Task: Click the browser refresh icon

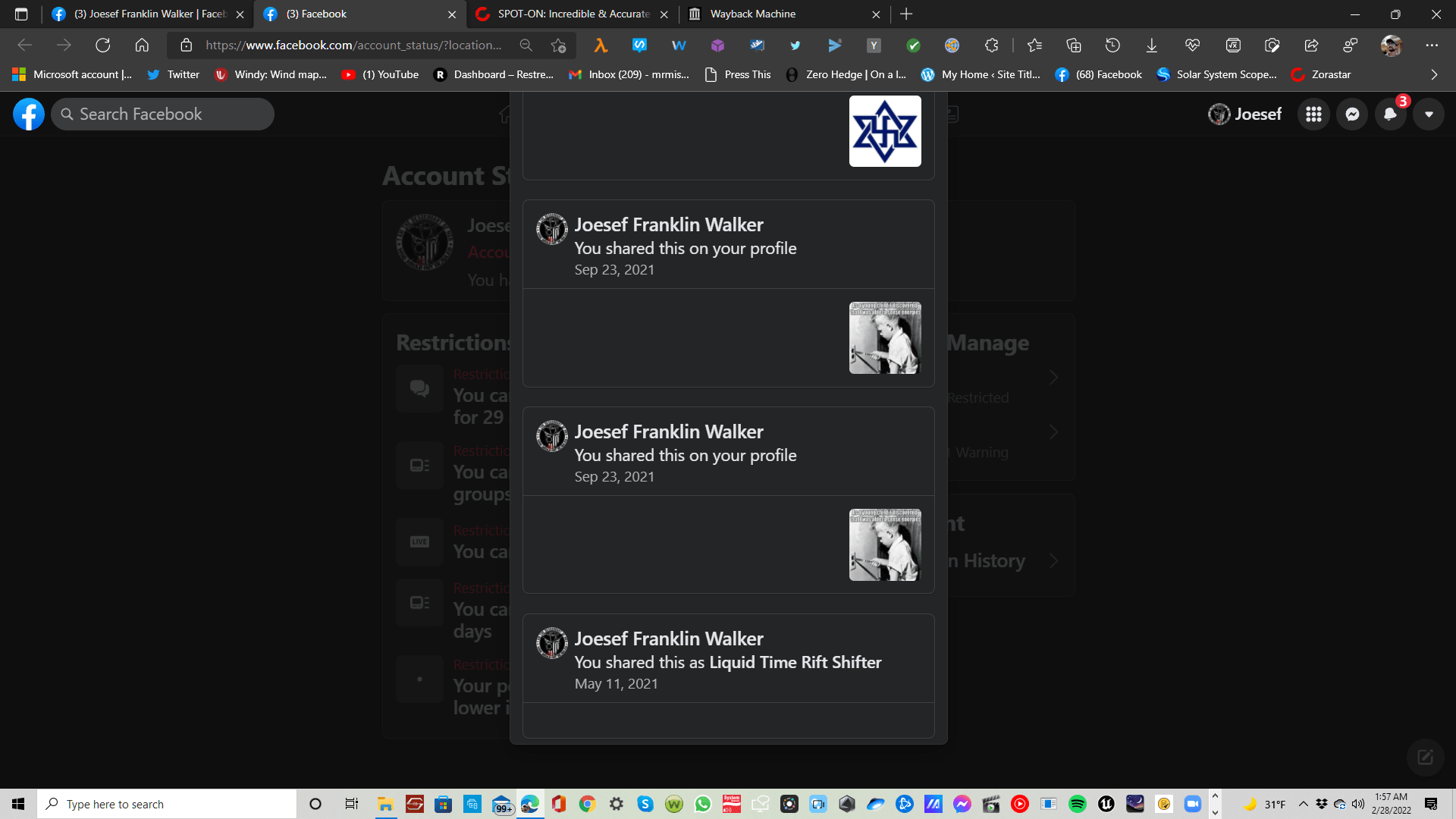Action: click(102, 45)
